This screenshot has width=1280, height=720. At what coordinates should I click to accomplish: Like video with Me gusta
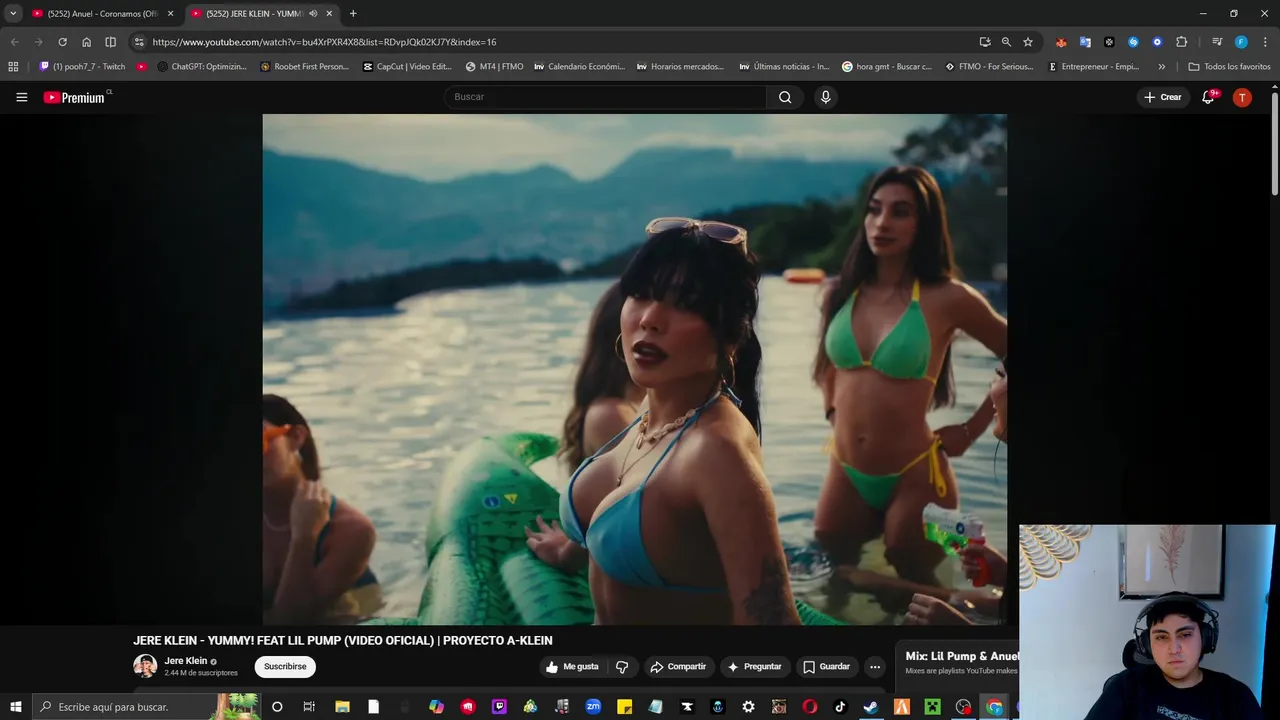click(572, 667)
